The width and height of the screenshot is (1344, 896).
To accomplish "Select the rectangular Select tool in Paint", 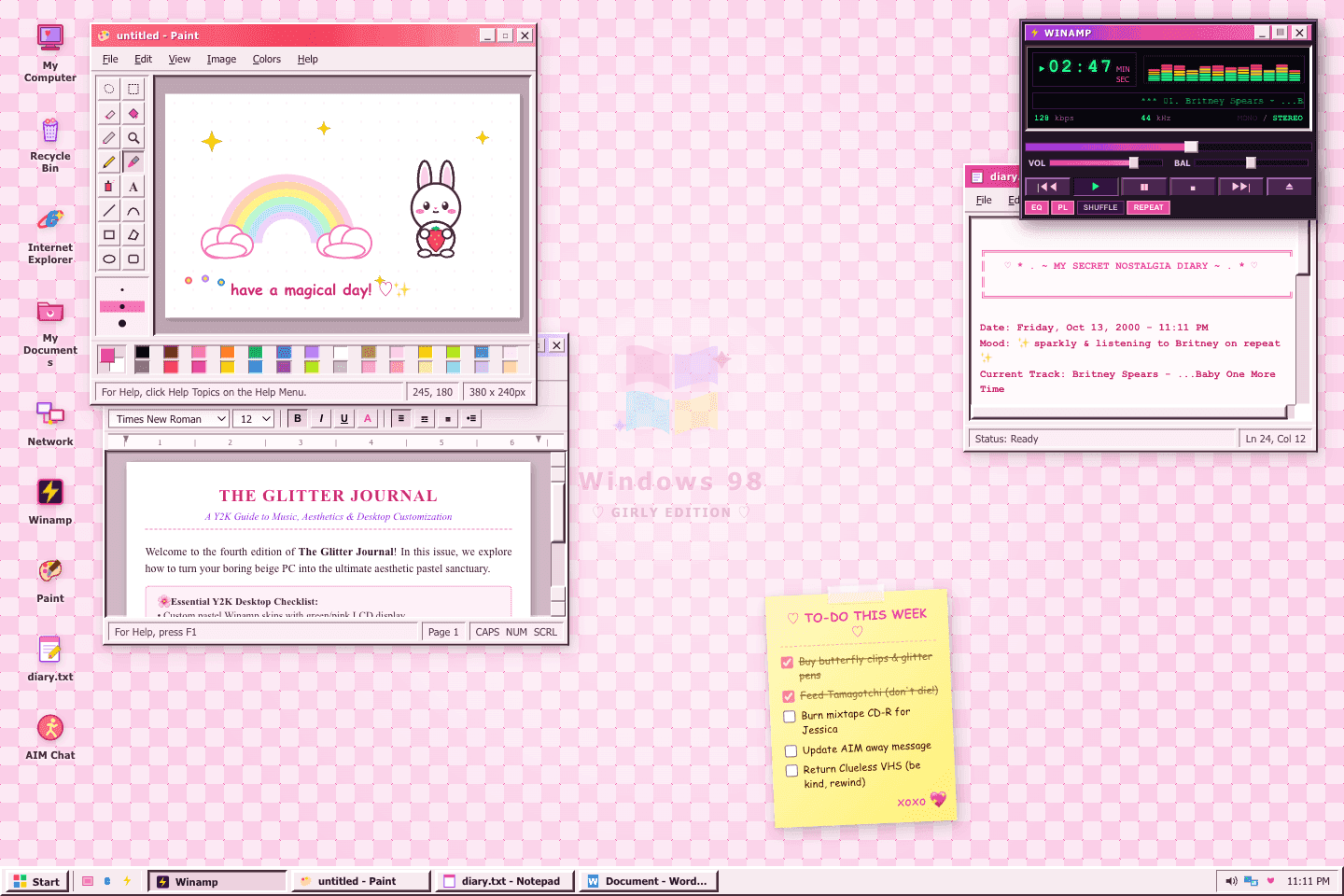I will pos(133,89).
